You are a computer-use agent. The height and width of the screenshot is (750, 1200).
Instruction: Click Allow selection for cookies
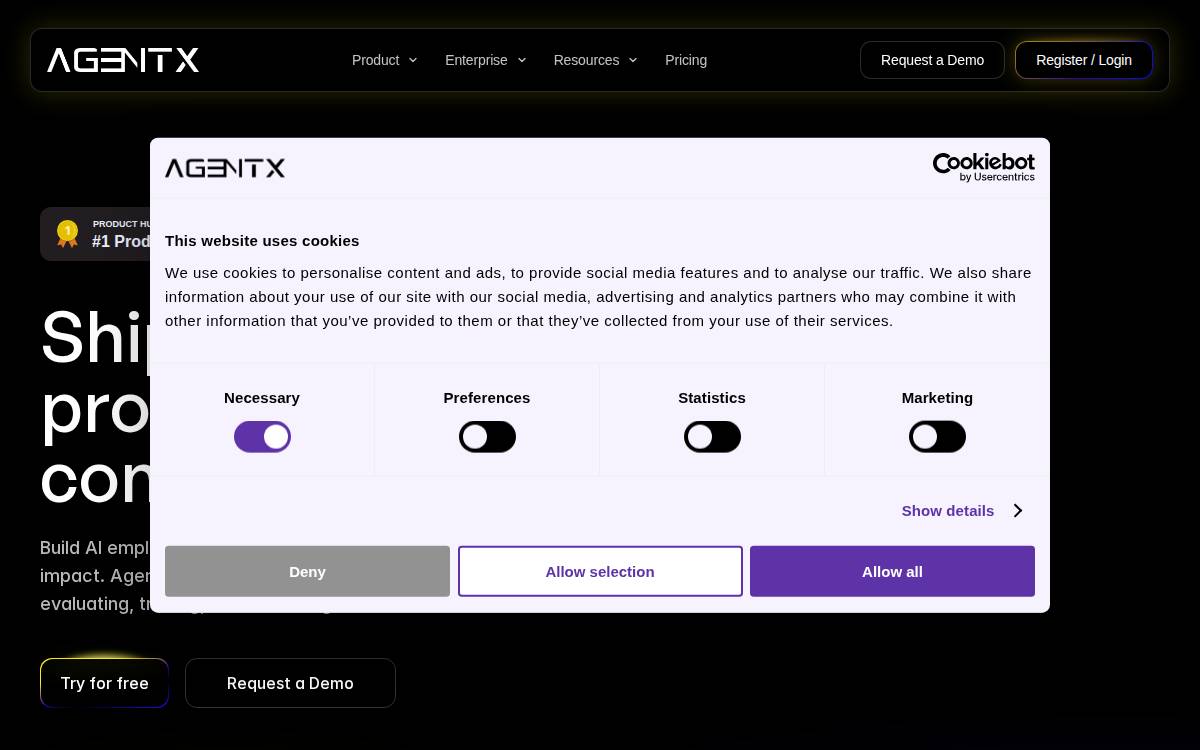[600, 571]
